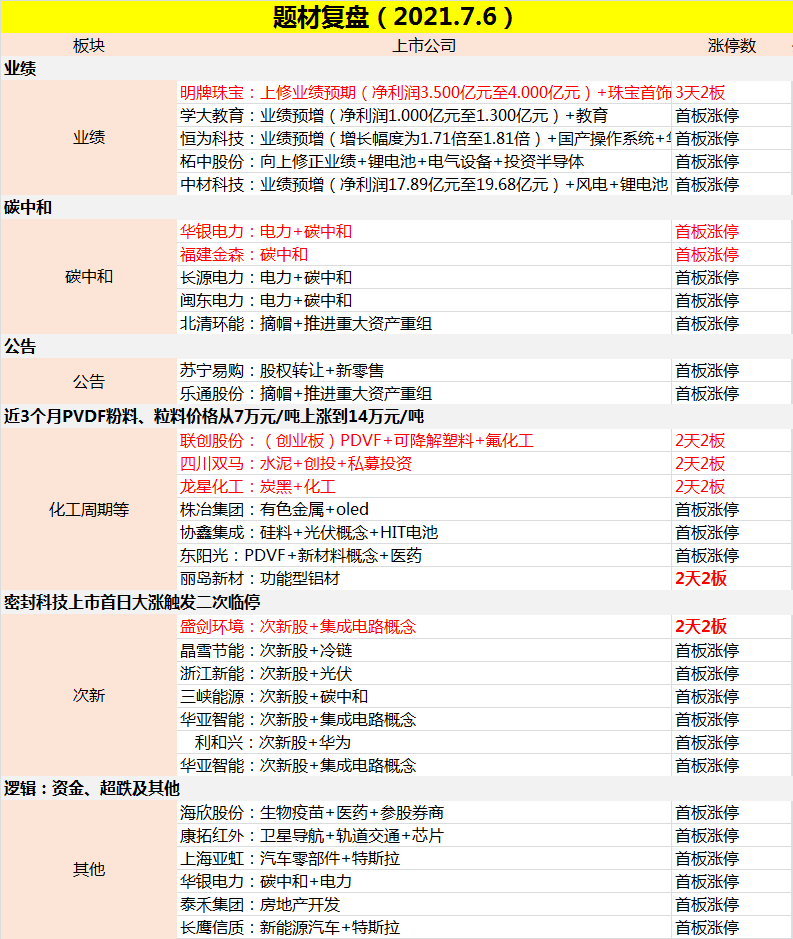Click the 北清环能 row cell

424,323
